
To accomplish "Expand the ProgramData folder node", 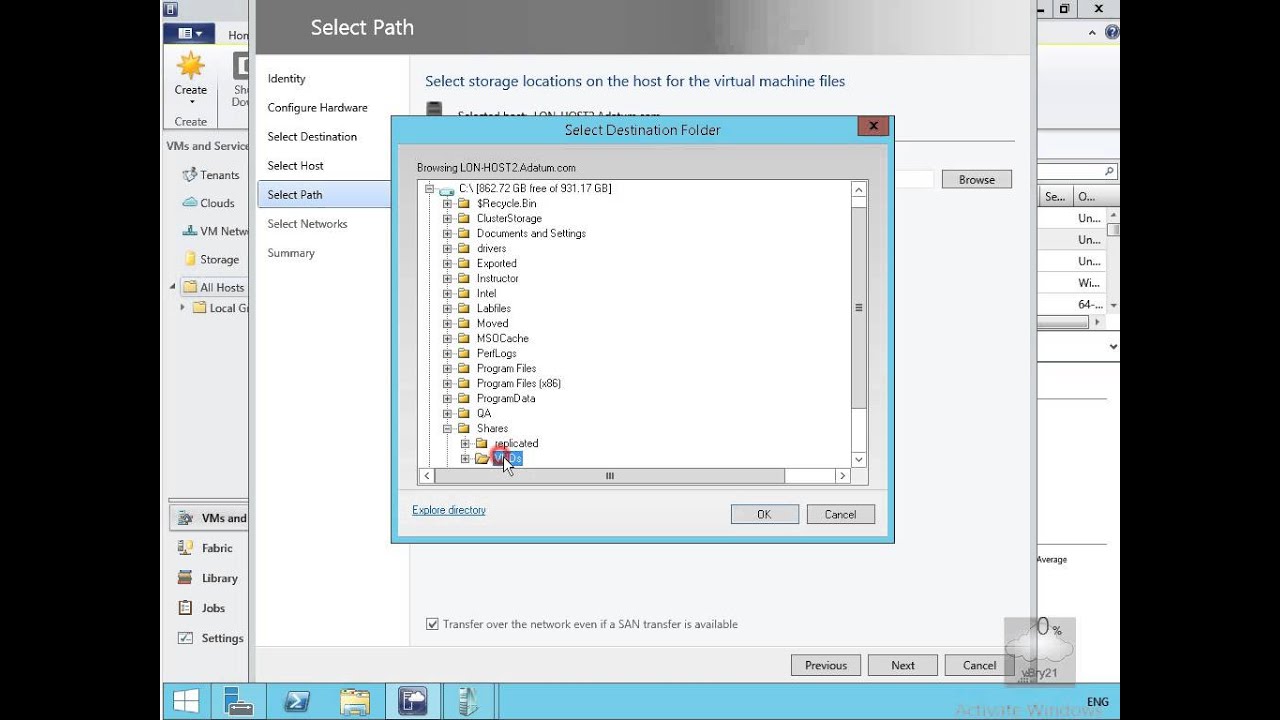I will [447, 398].
